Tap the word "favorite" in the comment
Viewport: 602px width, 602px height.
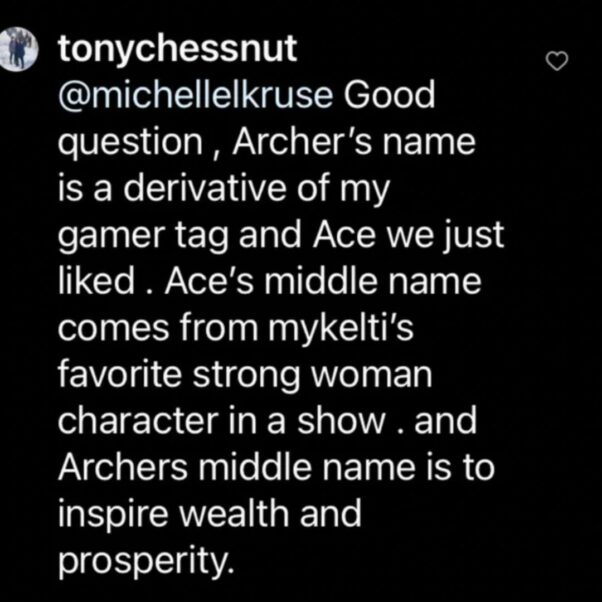119,374
